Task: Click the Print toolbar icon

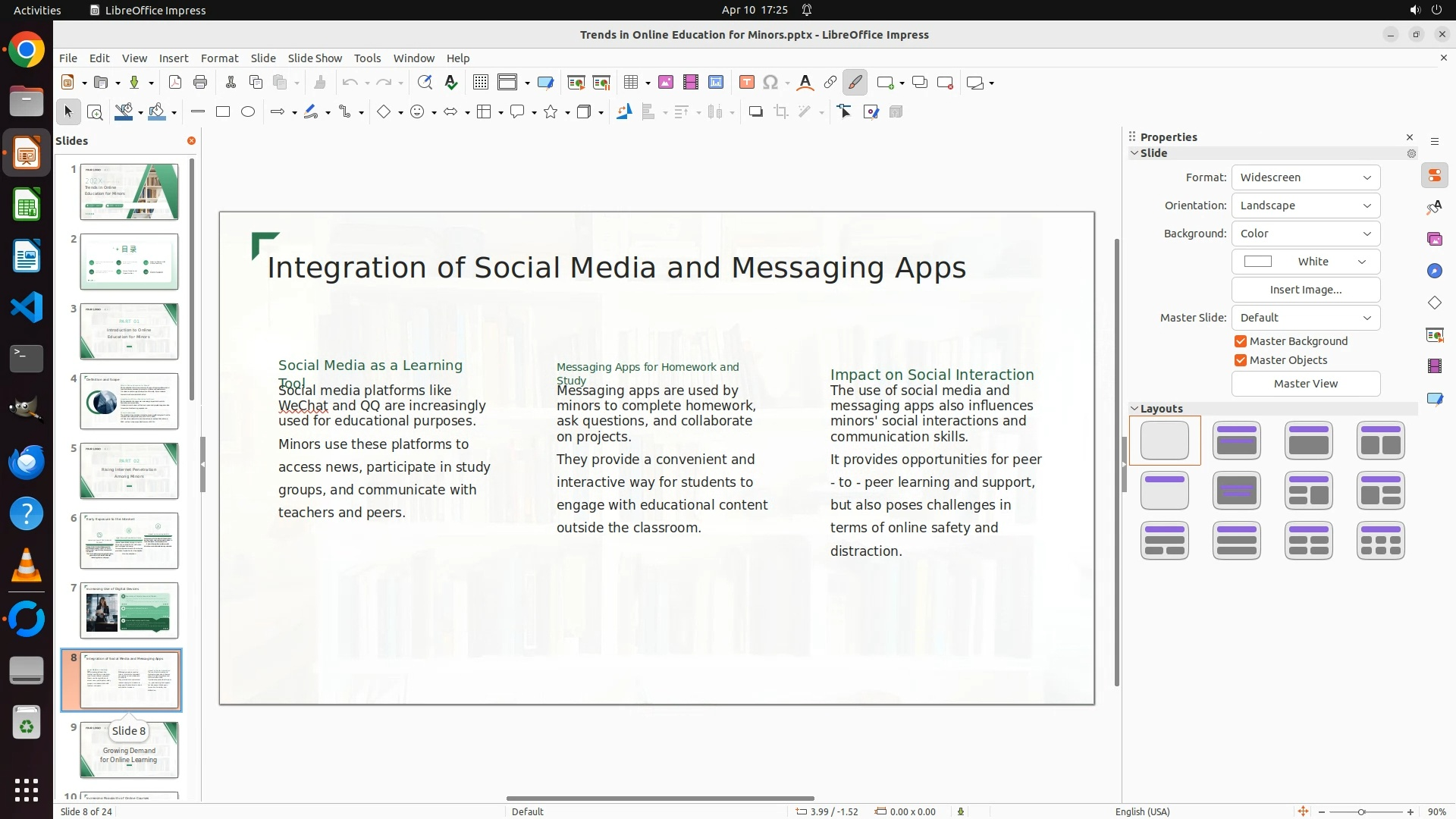Action: 200,83
